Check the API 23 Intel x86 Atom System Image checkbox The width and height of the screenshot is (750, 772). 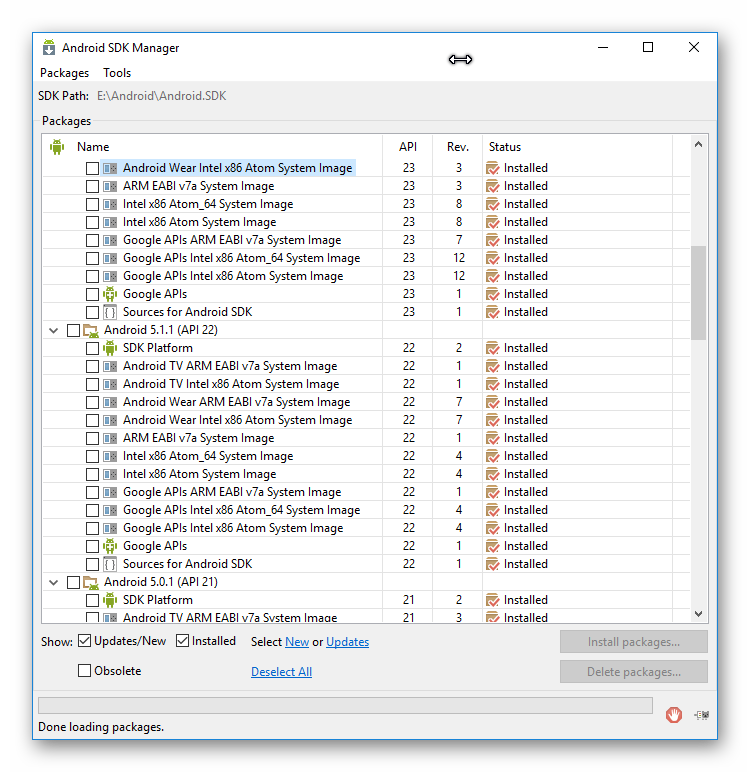(x=92, y=223)
